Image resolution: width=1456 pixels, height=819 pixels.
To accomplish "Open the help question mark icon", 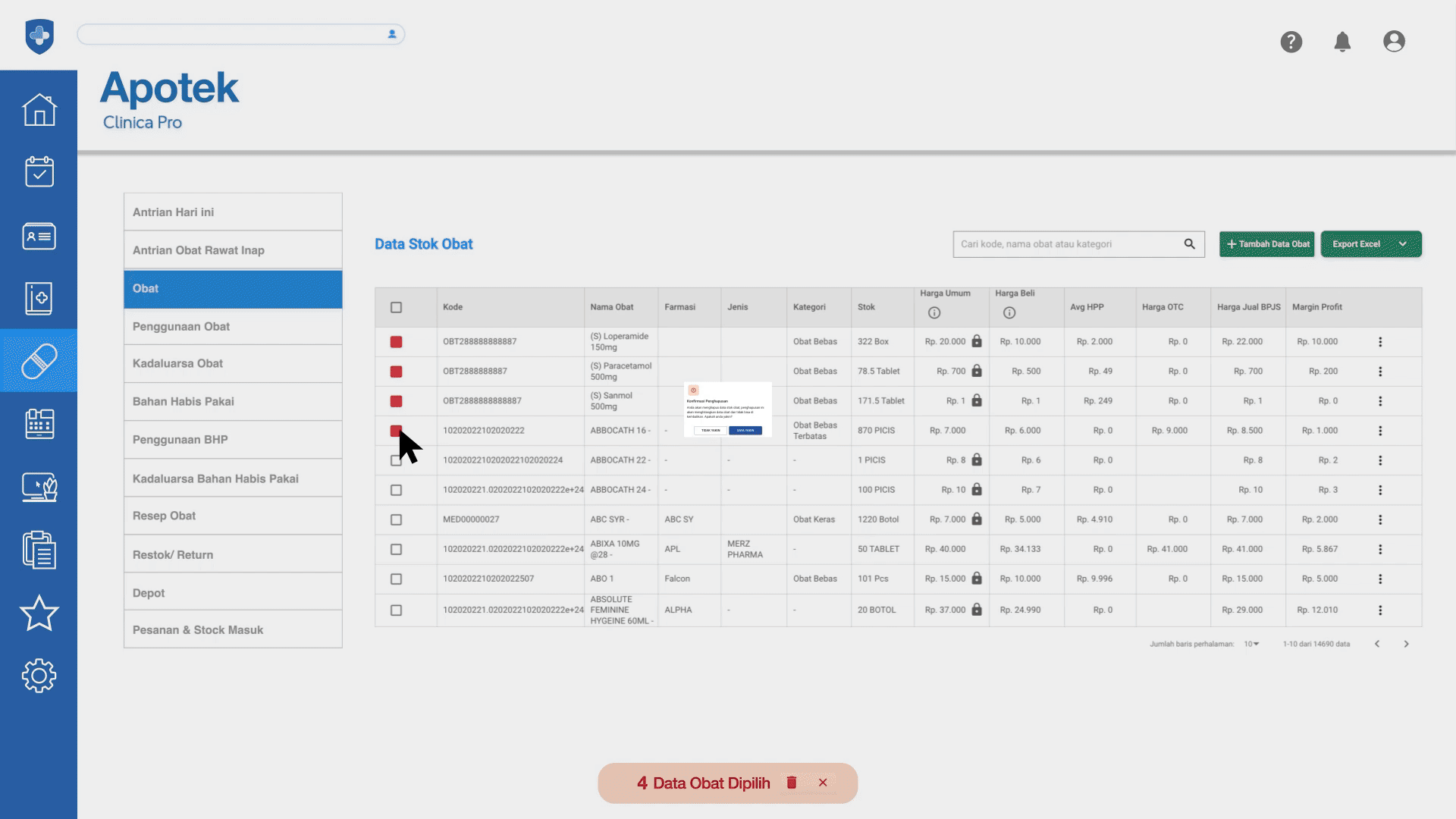I will [1291, 42].
